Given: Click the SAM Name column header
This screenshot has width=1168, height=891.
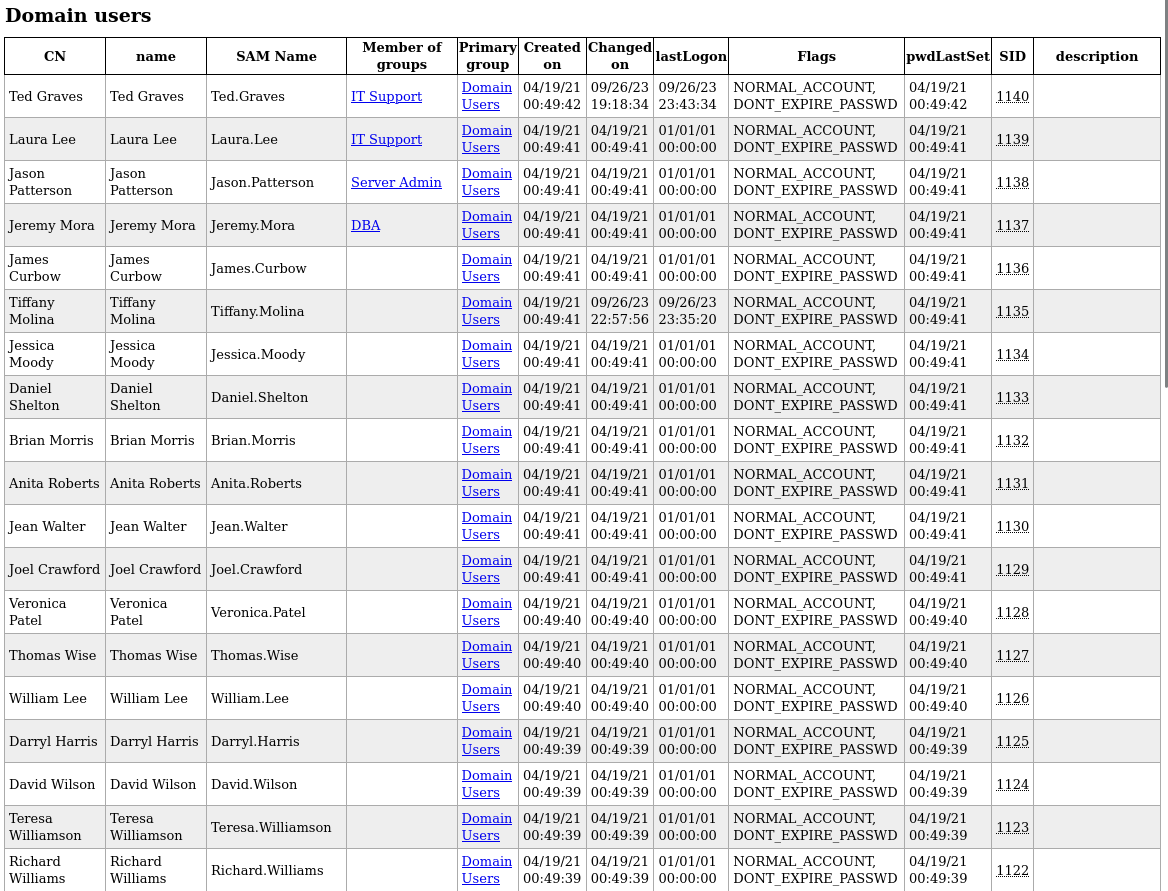Looking at the screenshot, I should (276, 56).
